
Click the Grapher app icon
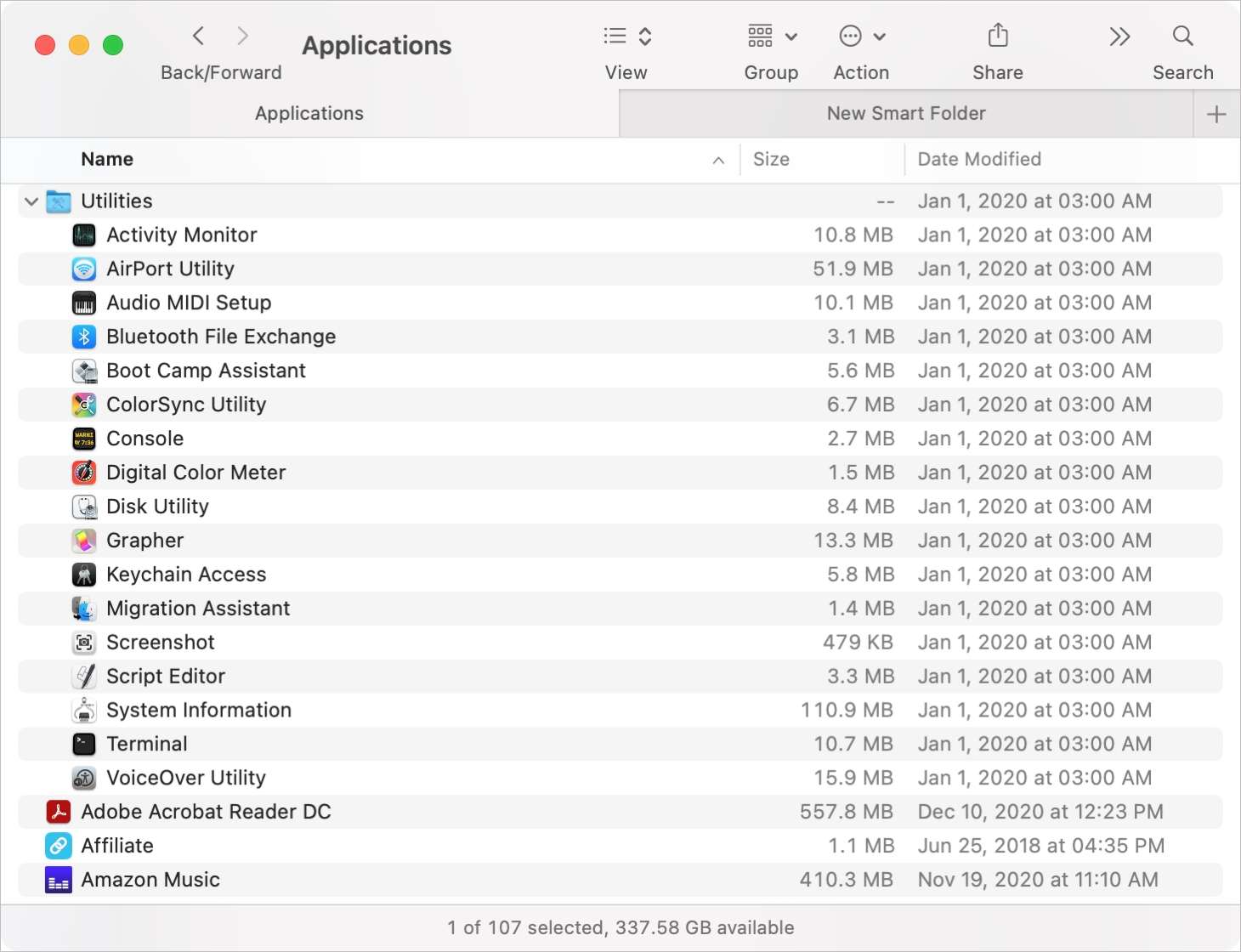83,540
